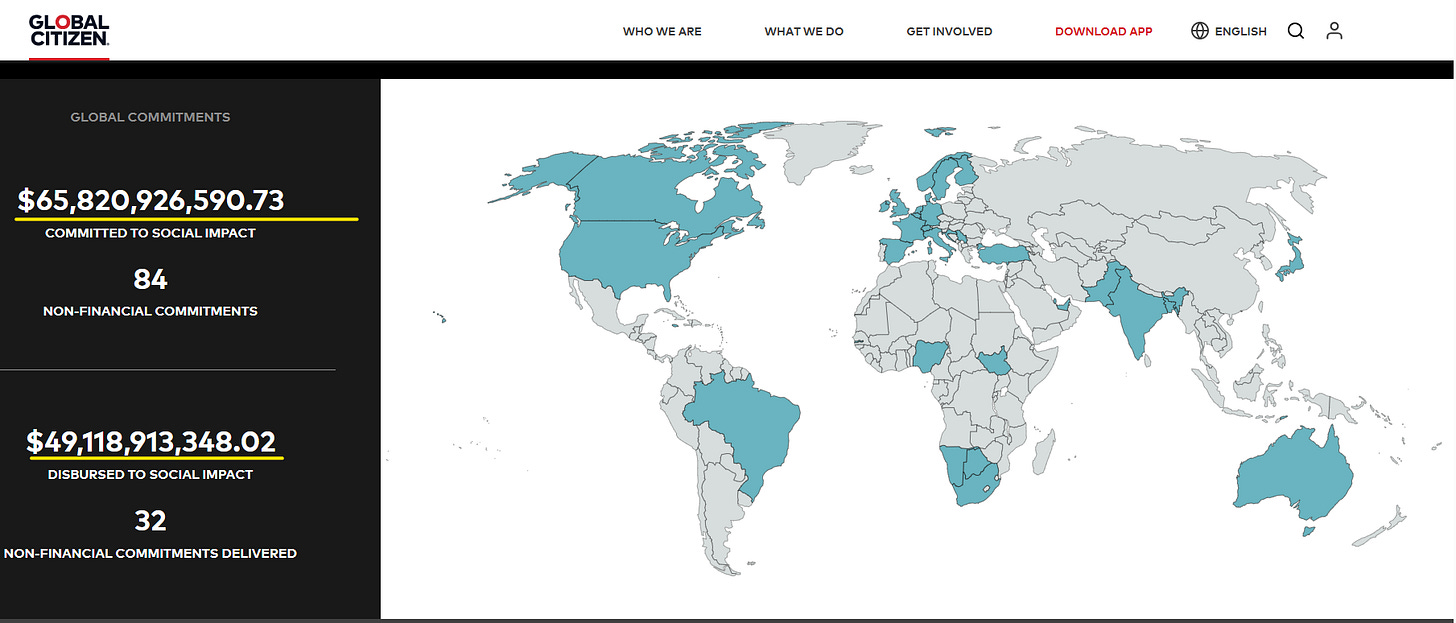Open the search magnifier icon

pyautogui.click(x=1295, y=31)
